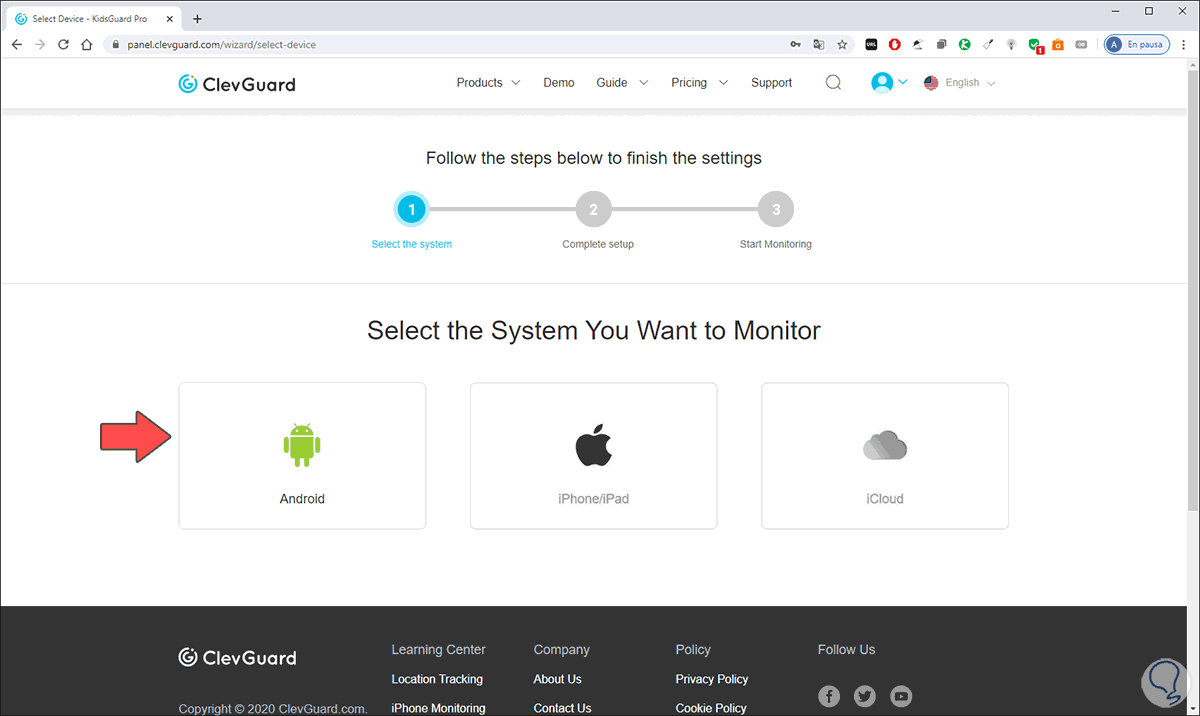Open the red stop-hand blocker extension
This screenshot has width=1200, height=716.
(895, 45)
